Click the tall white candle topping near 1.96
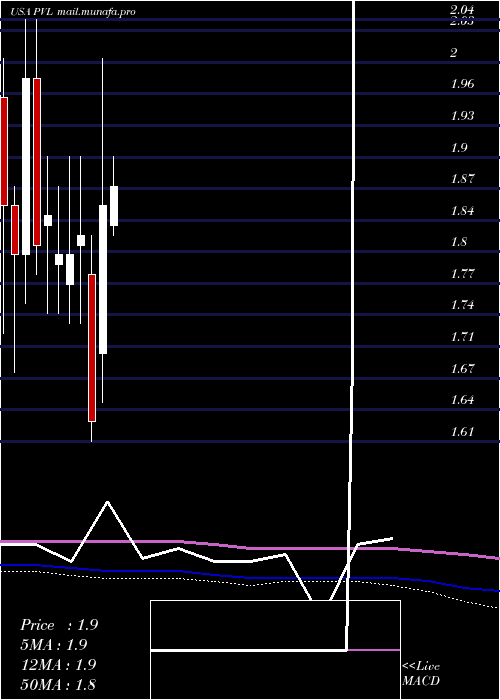Image resolution: width=500 pixels, height=700 pixels. coord(26,167)
